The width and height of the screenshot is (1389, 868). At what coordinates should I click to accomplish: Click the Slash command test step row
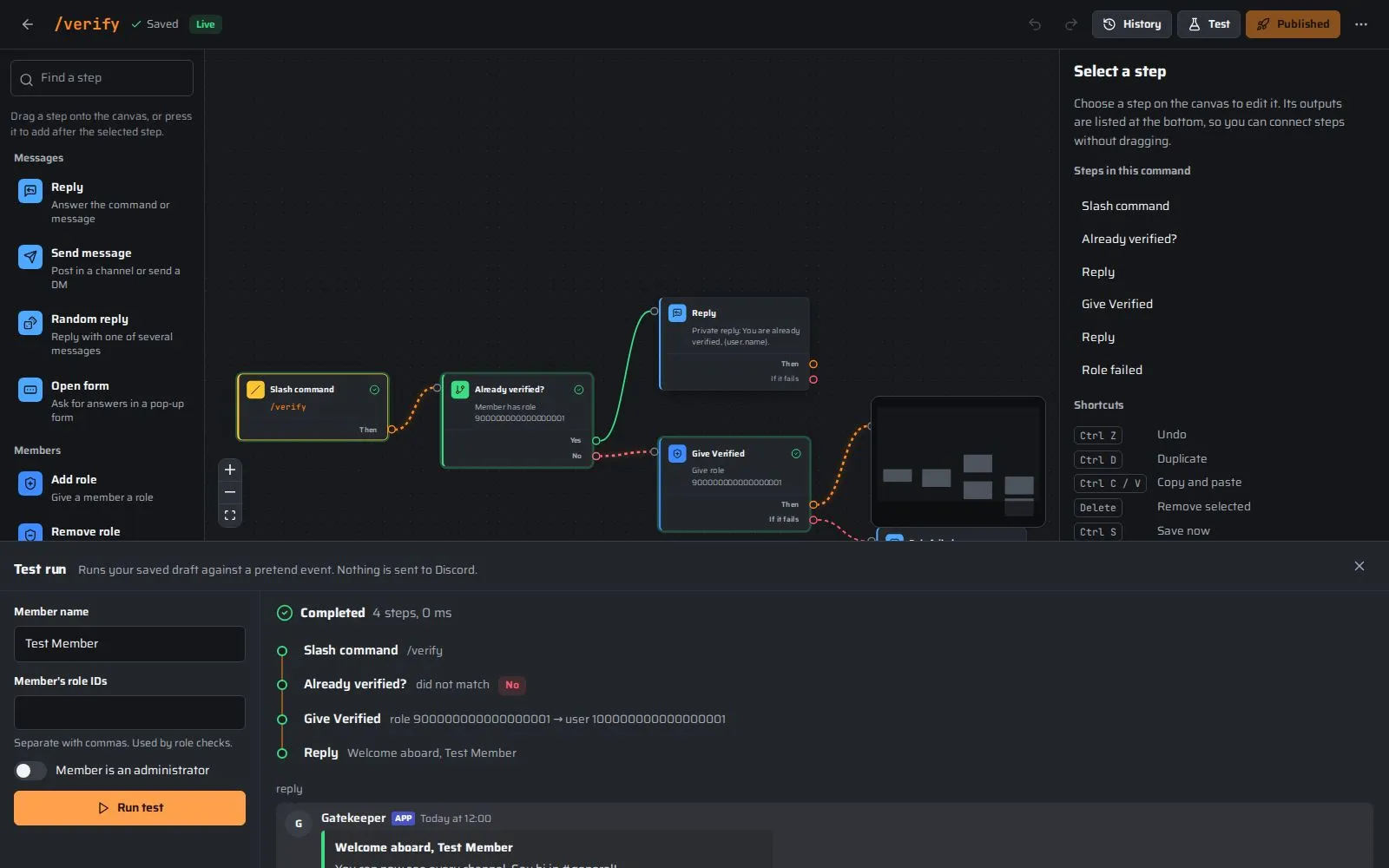pos(373,650)
